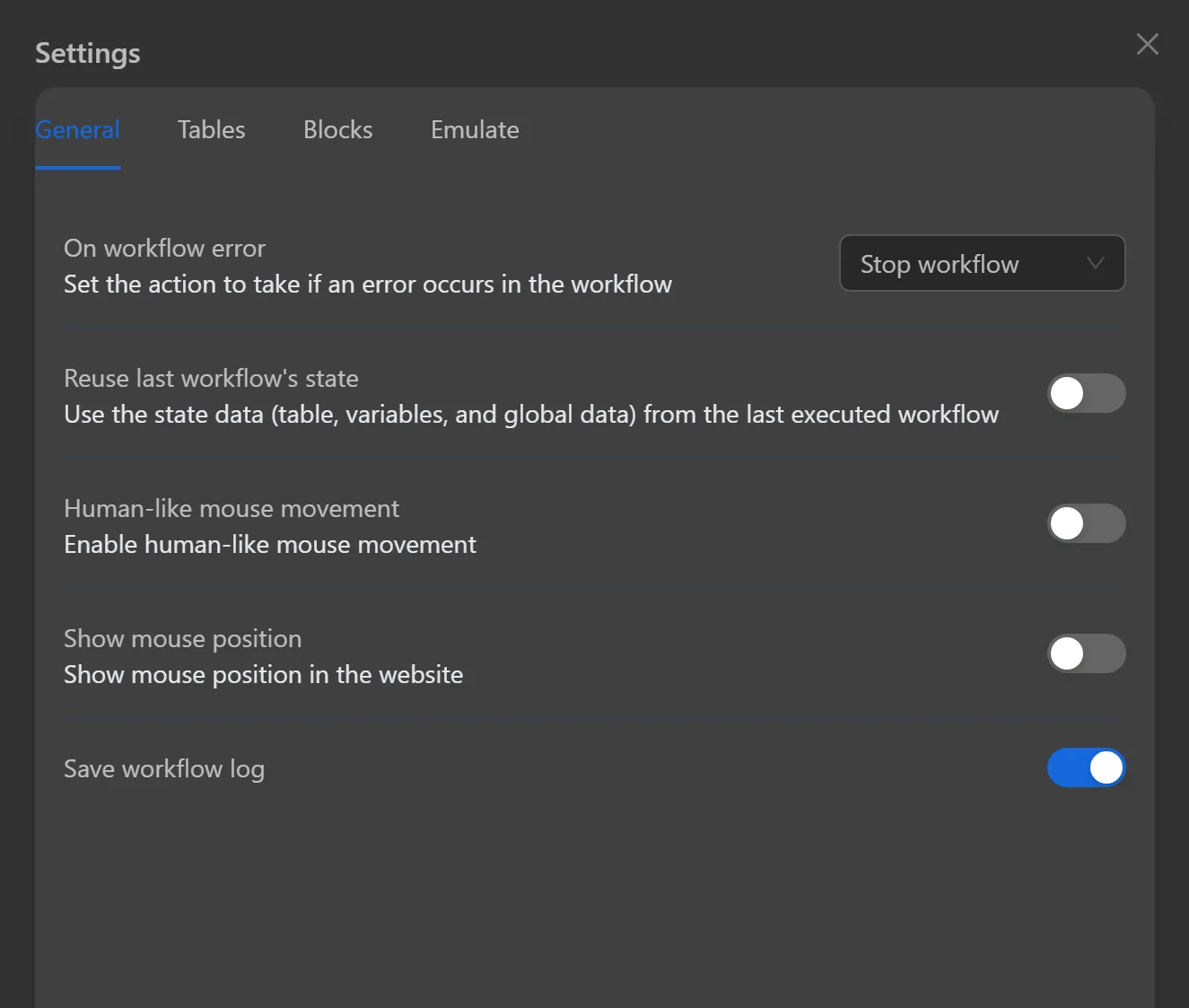Activate the Reuse last workflow's state switch
Viewport: 1189px width, 1008px height.
click(1086, 393)
